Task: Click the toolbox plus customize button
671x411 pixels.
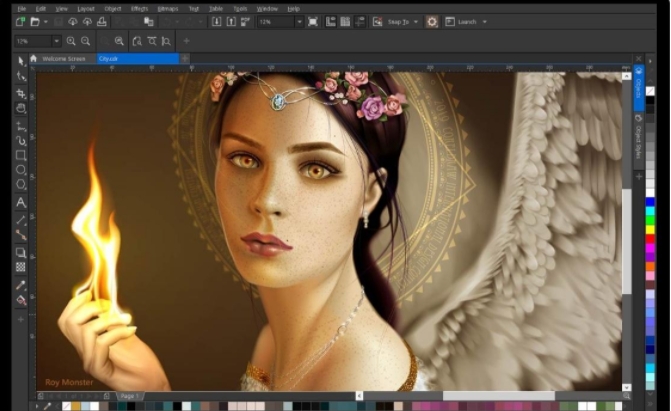Action: (x=21, y=319)
